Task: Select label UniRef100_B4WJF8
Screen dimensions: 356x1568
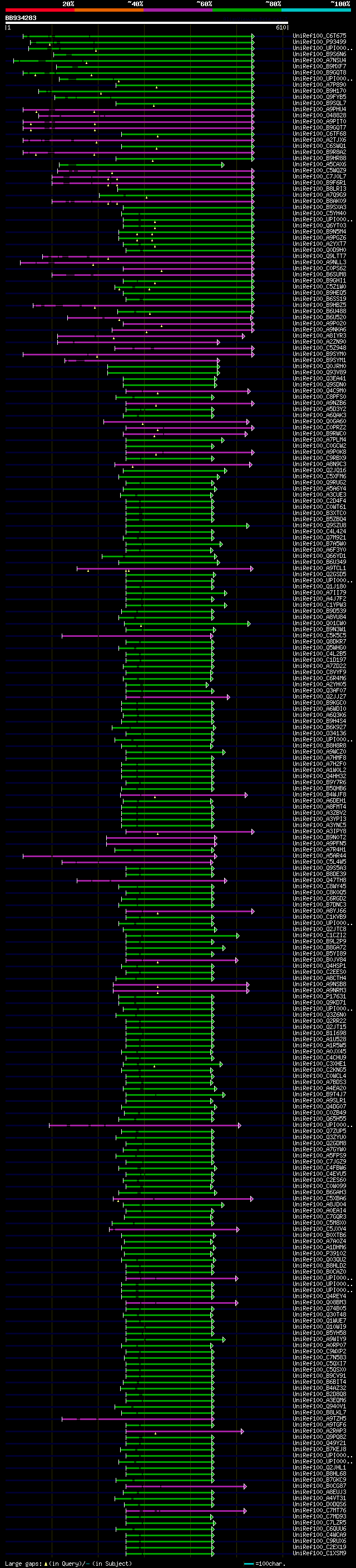Action: point(319,794)
